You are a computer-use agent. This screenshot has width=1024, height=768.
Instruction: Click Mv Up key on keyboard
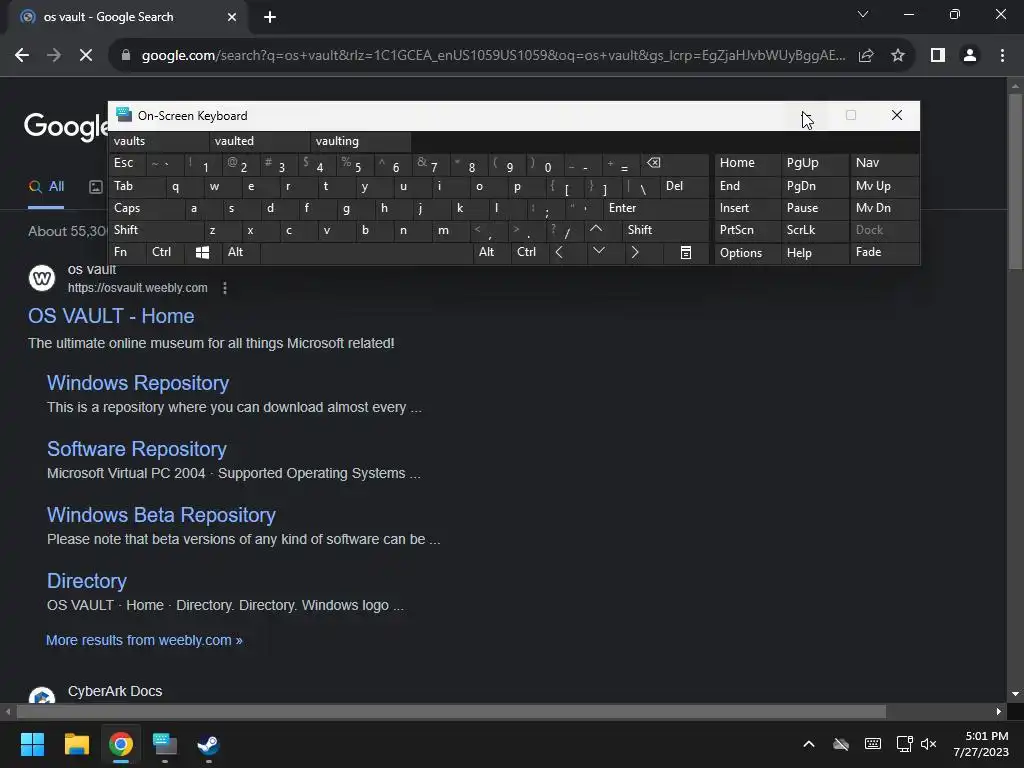(x=884, y=186)
